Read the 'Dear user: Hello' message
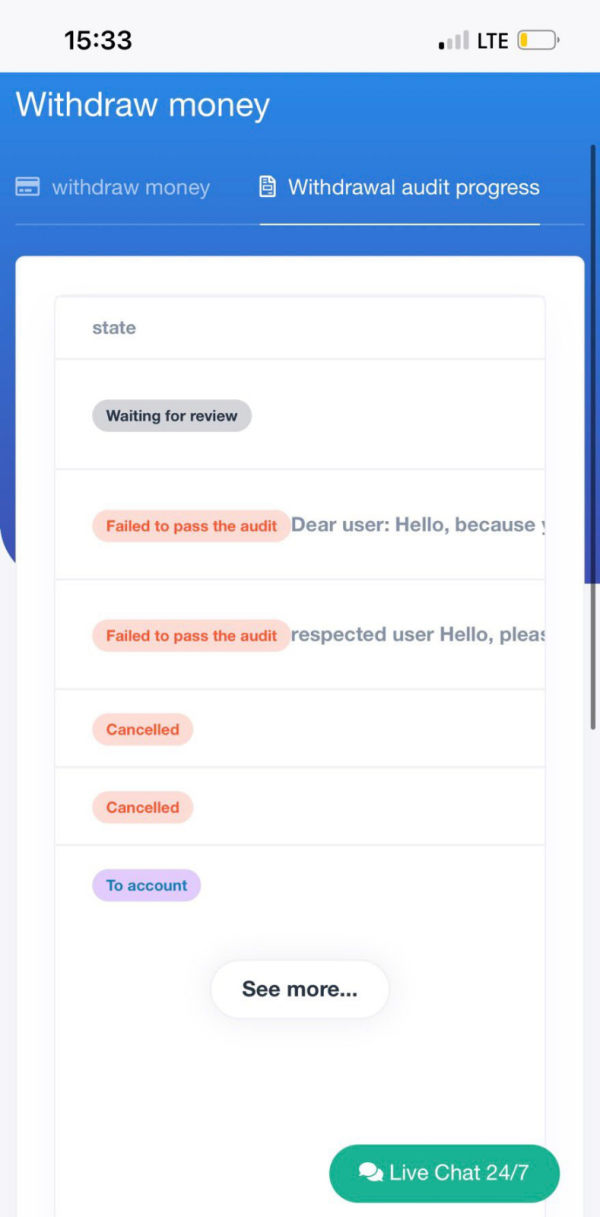Viewport: 600px width, 1217px height. (x=418, y=525)
